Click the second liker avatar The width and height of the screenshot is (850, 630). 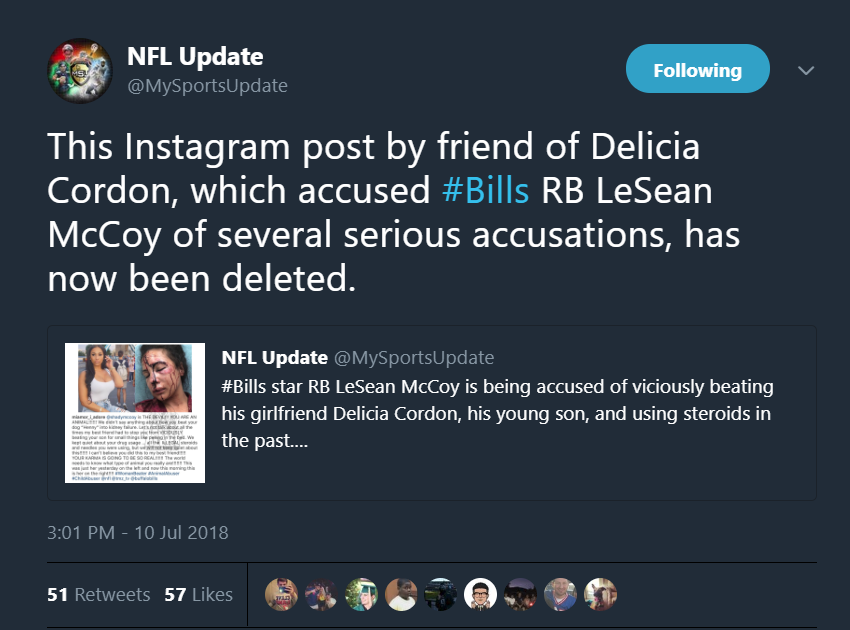[x=321, y=594]
